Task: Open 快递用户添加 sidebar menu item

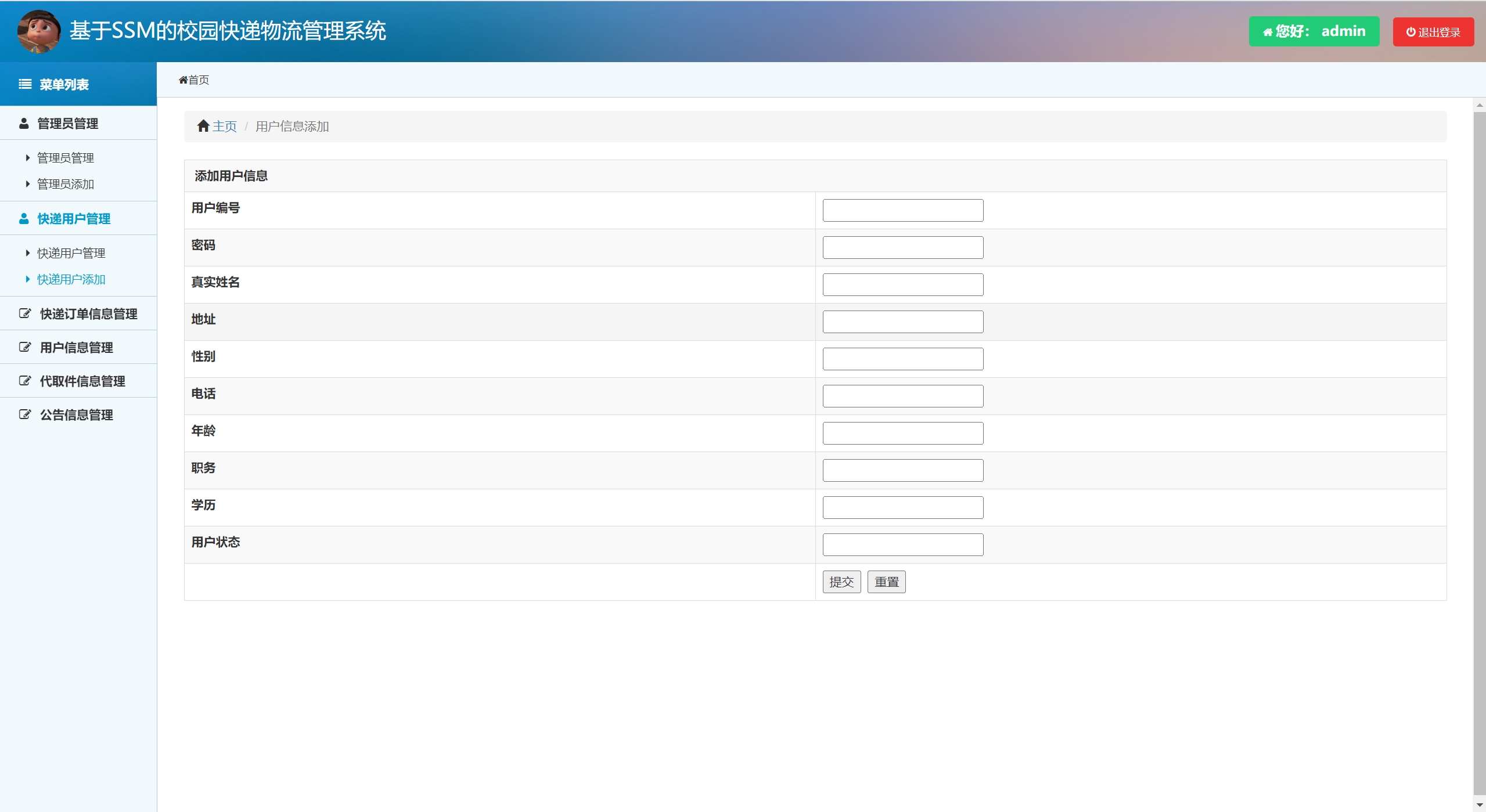Action: click(x=71, y=279)
